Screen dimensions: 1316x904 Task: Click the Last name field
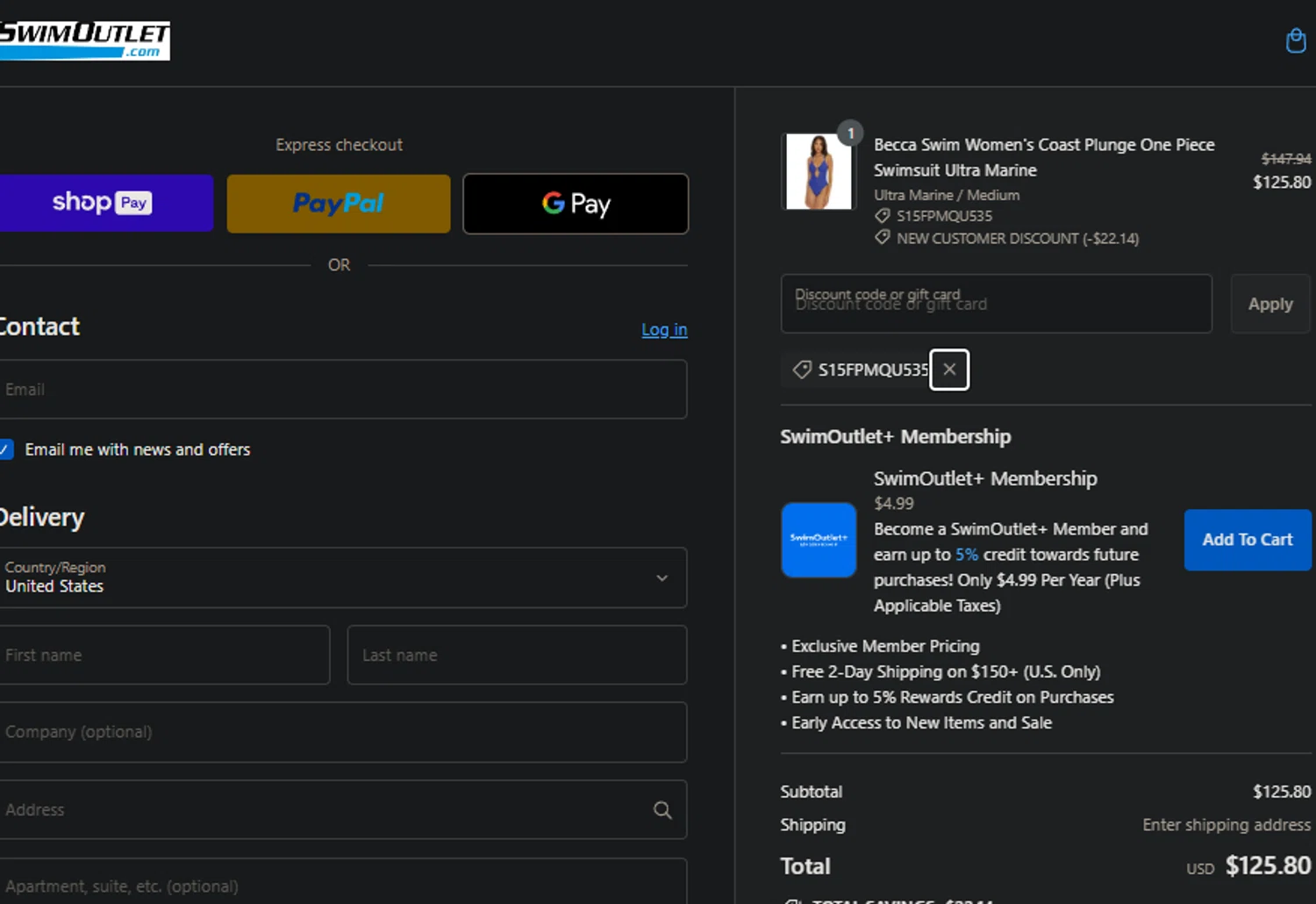point(517,655)
